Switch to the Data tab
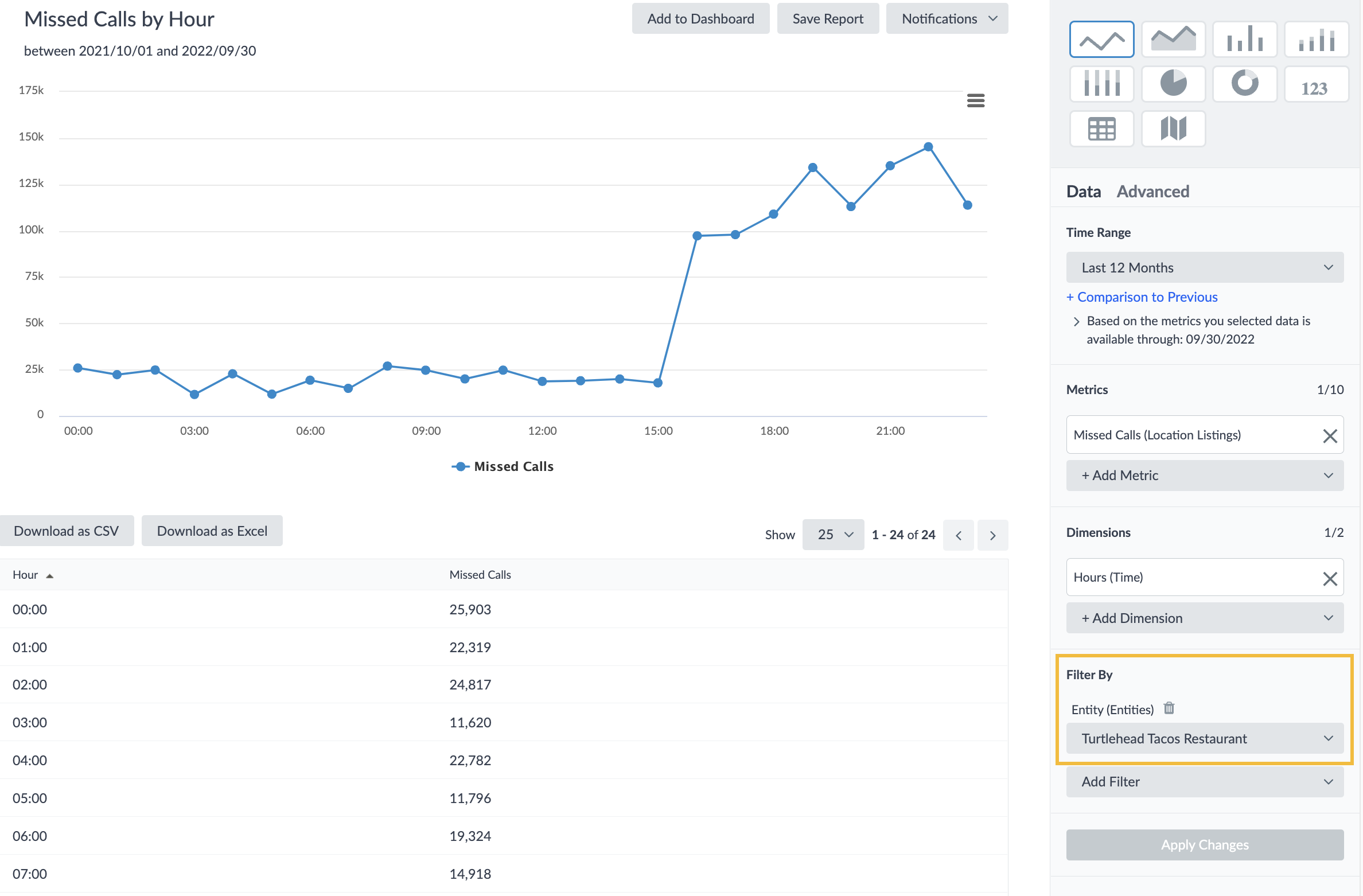The image size is (1363, 896). [x=1083, y=192]
